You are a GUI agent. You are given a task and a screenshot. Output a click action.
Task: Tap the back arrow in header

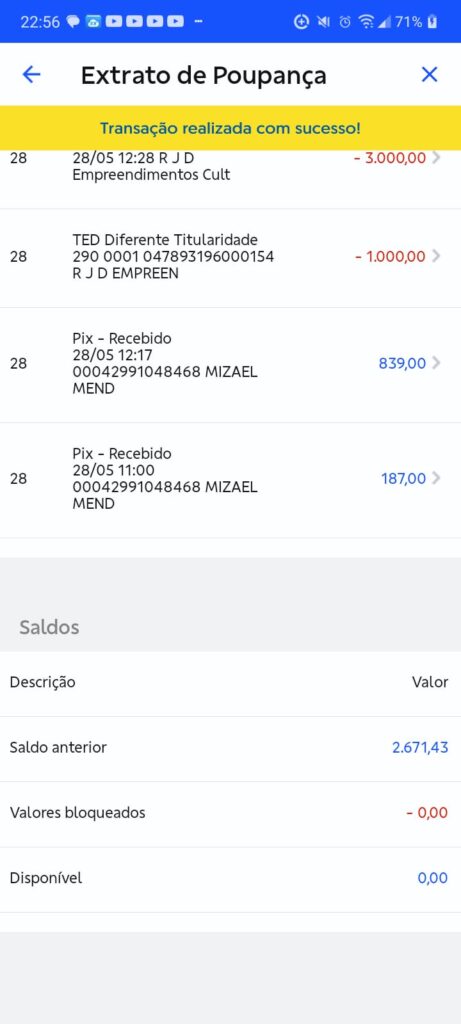coord(31,74)
